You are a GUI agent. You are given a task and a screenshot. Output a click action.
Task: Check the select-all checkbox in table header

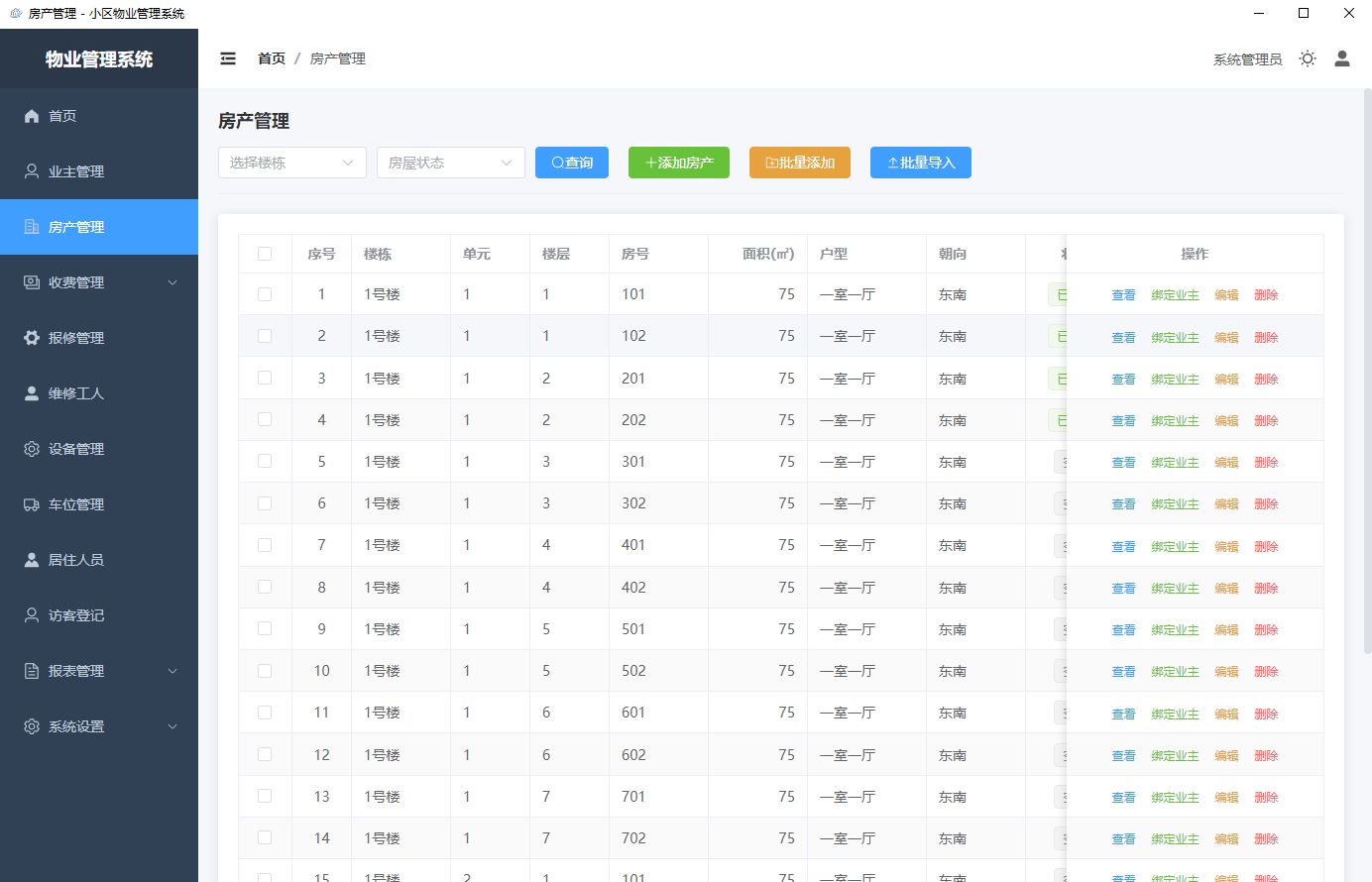click(x=265, y=254)
